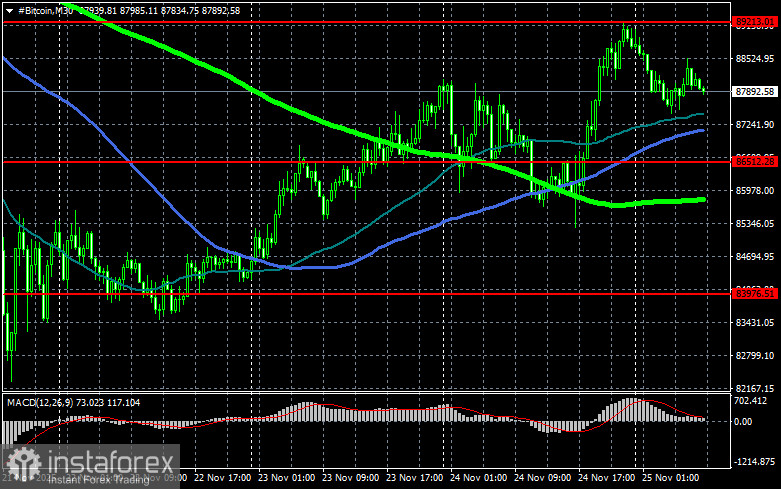This screenshot has width=781, height=489.
Task: Click the MACD(12,26,9) indicator label
Action: click(x=38, y=402)
